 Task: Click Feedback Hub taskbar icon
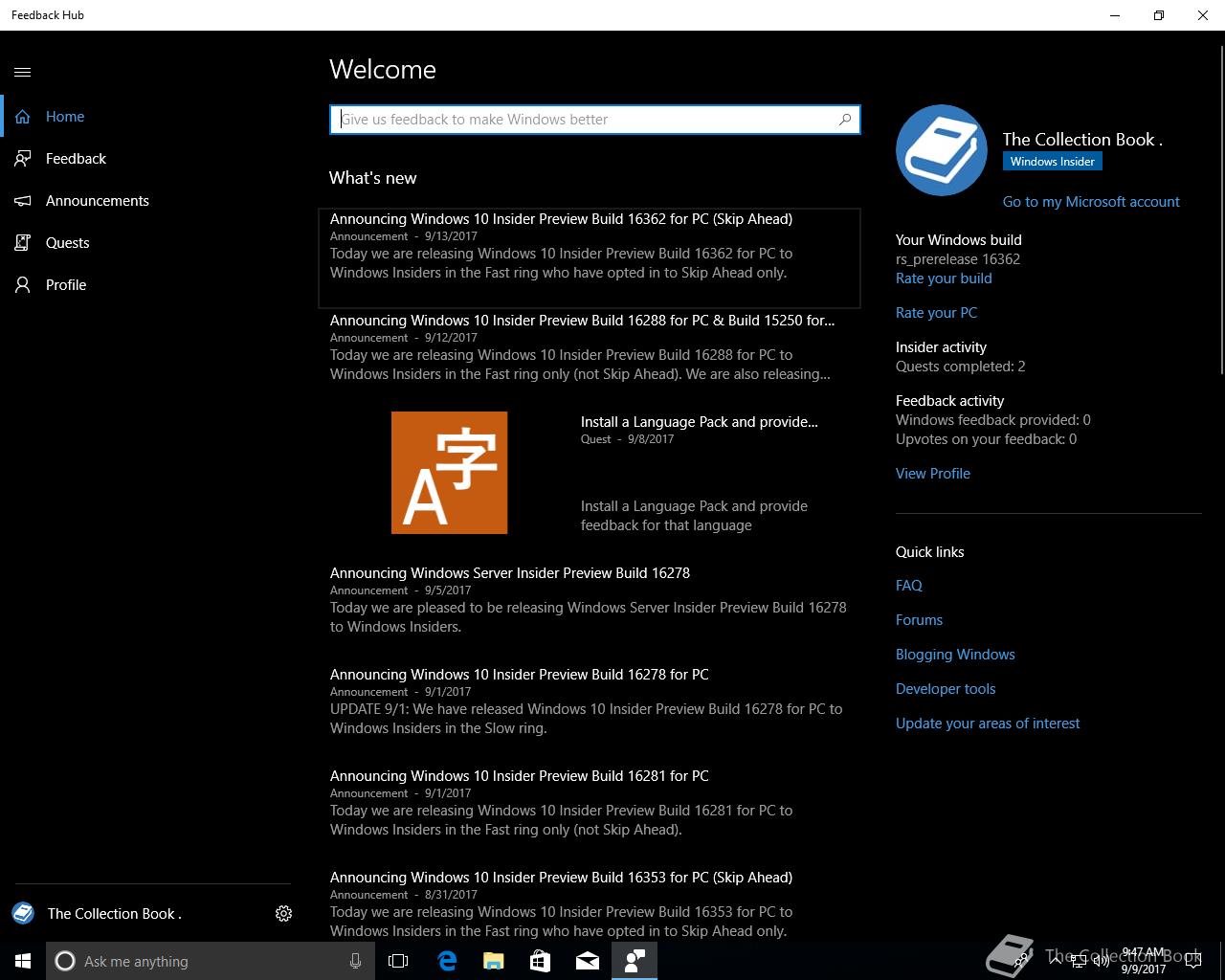coord(634,961)
